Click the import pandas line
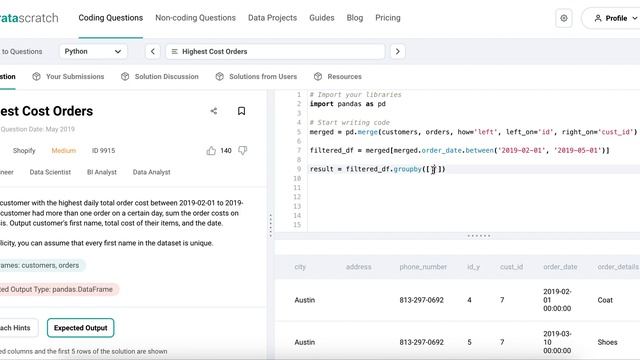 [347, 104]
